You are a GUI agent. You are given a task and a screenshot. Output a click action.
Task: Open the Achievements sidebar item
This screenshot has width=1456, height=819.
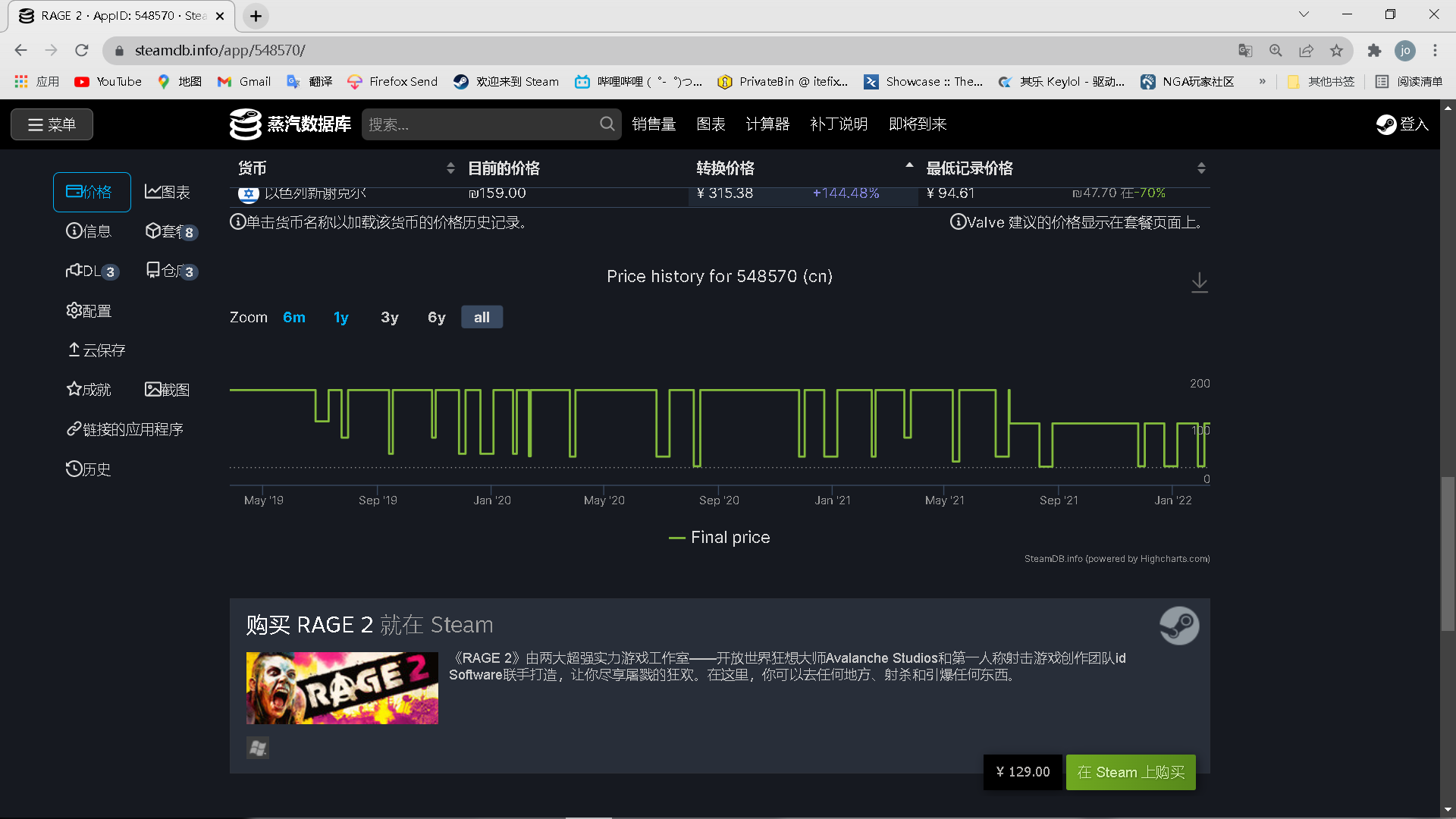tap(89, 390)
